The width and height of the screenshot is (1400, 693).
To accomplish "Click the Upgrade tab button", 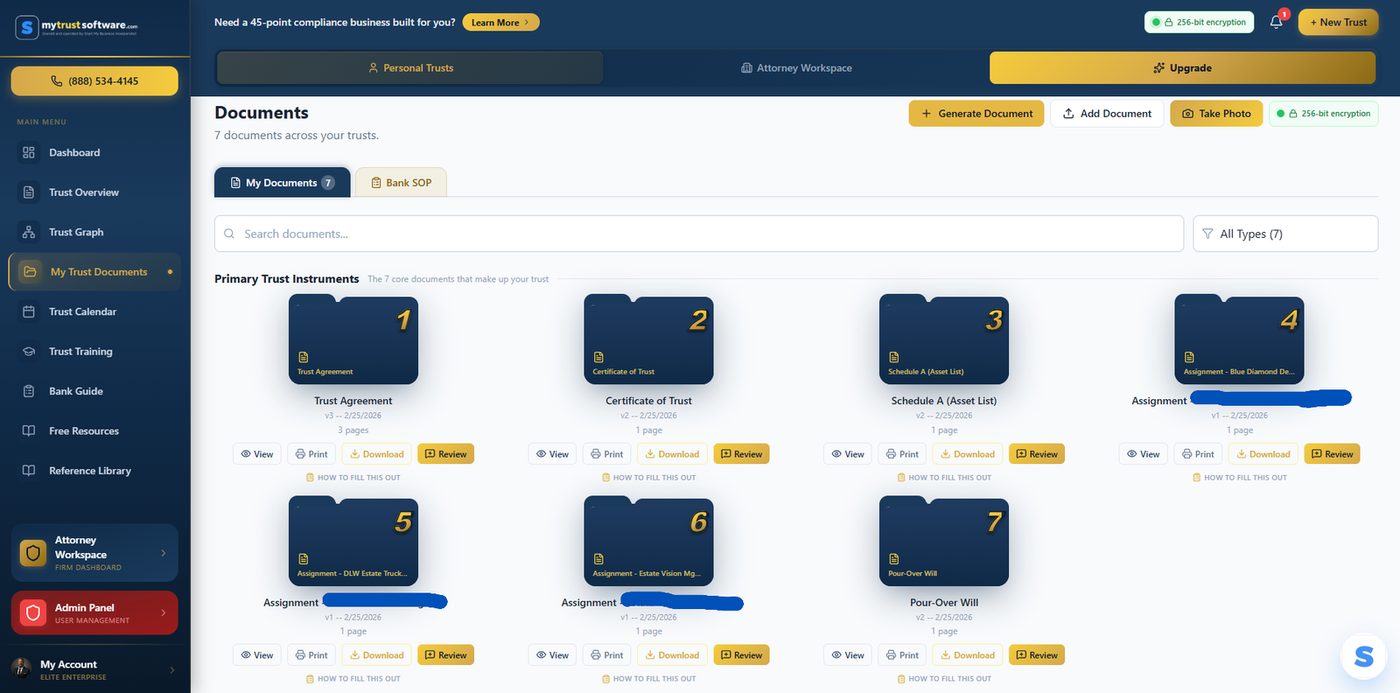I will pos(1182,68).
